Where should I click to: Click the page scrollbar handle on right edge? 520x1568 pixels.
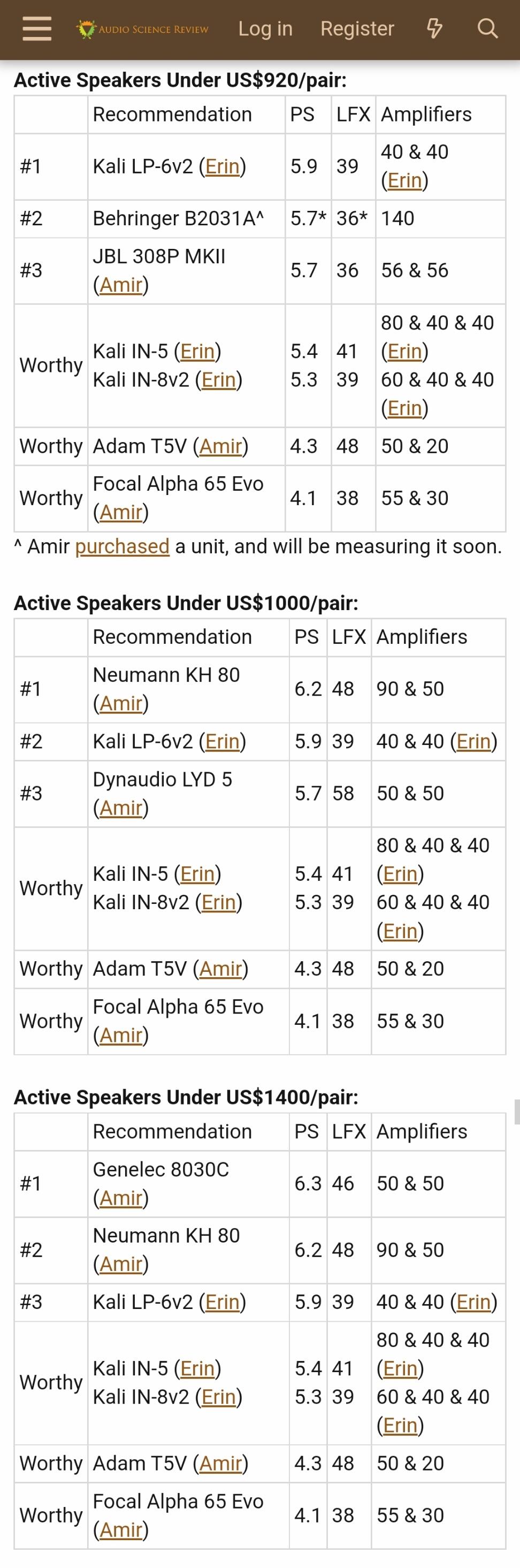(517, 1112)
